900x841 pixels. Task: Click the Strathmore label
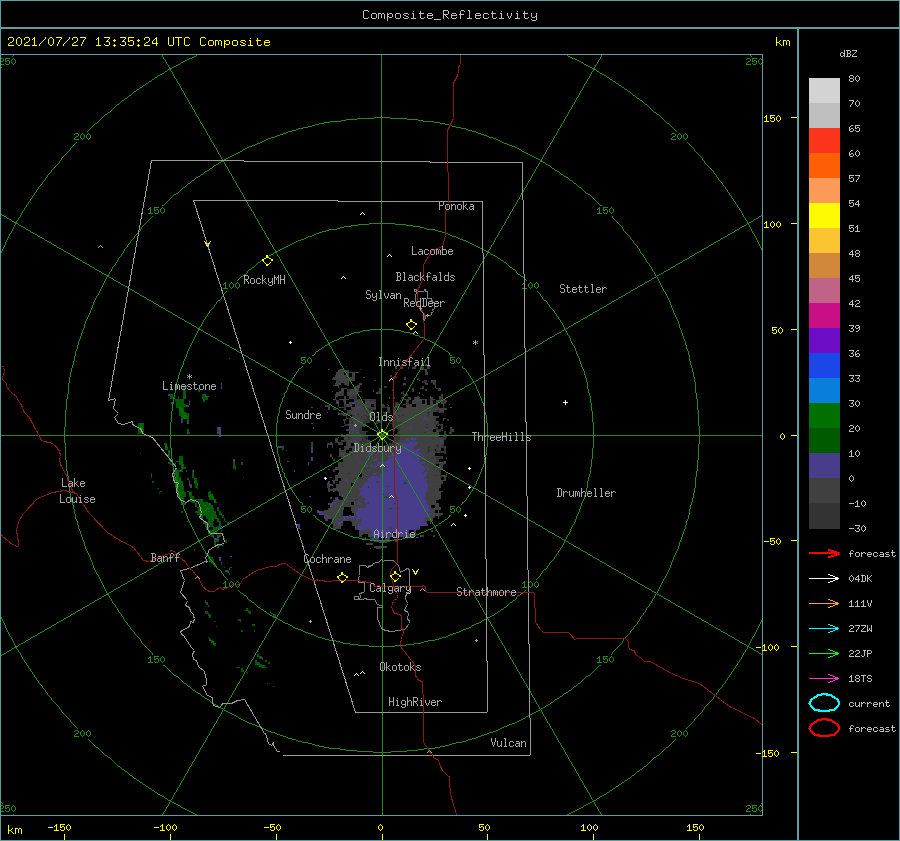click(486, 592)
